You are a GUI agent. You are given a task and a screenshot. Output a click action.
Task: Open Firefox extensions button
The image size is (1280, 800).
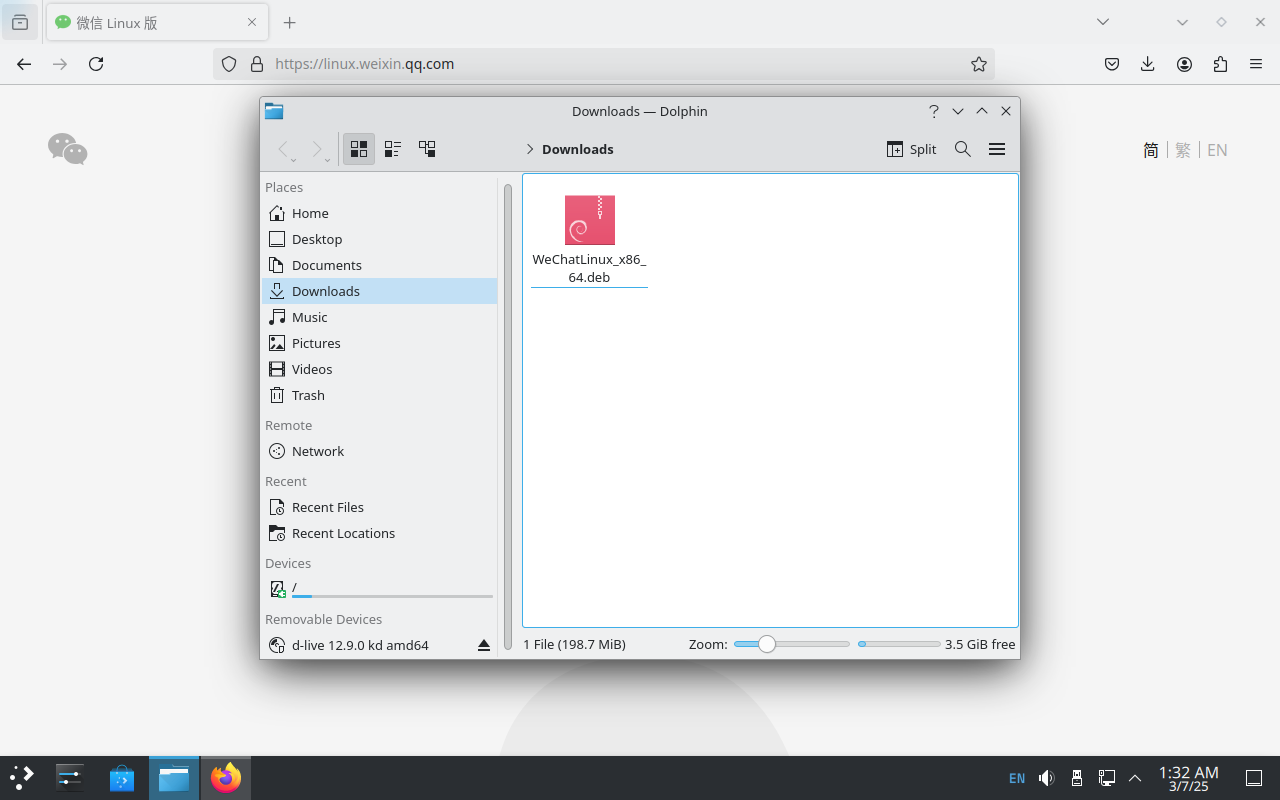[1220, 64]
